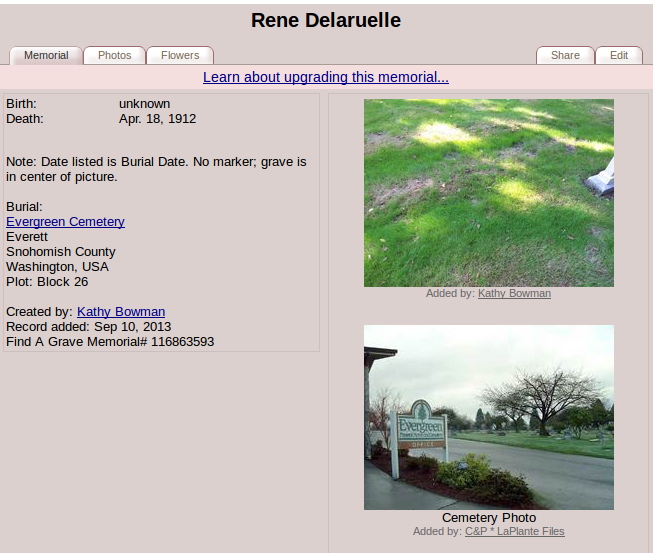Click the 'Snohomish County' location text
656x553 pixels.
coord(60,252)
